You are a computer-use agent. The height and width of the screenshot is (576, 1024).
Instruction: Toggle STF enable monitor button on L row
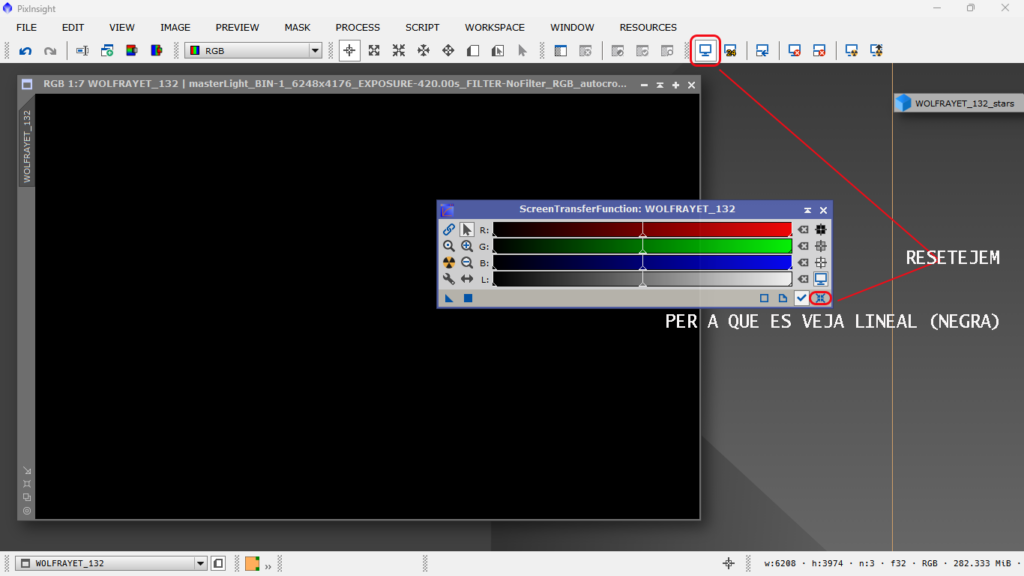821,279
